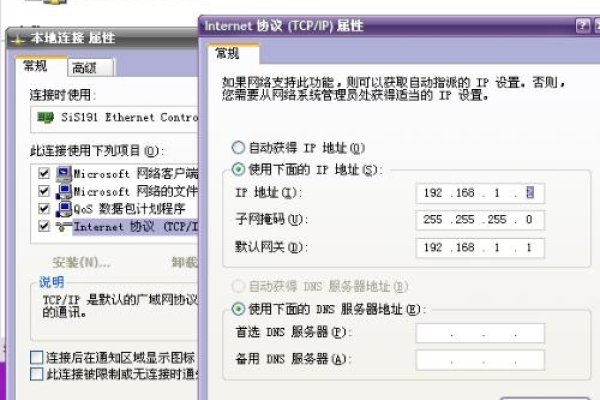Viewport: 600px width, 400px height.
Task: Click the 说明 group label
Action: (x=52, y=282)
